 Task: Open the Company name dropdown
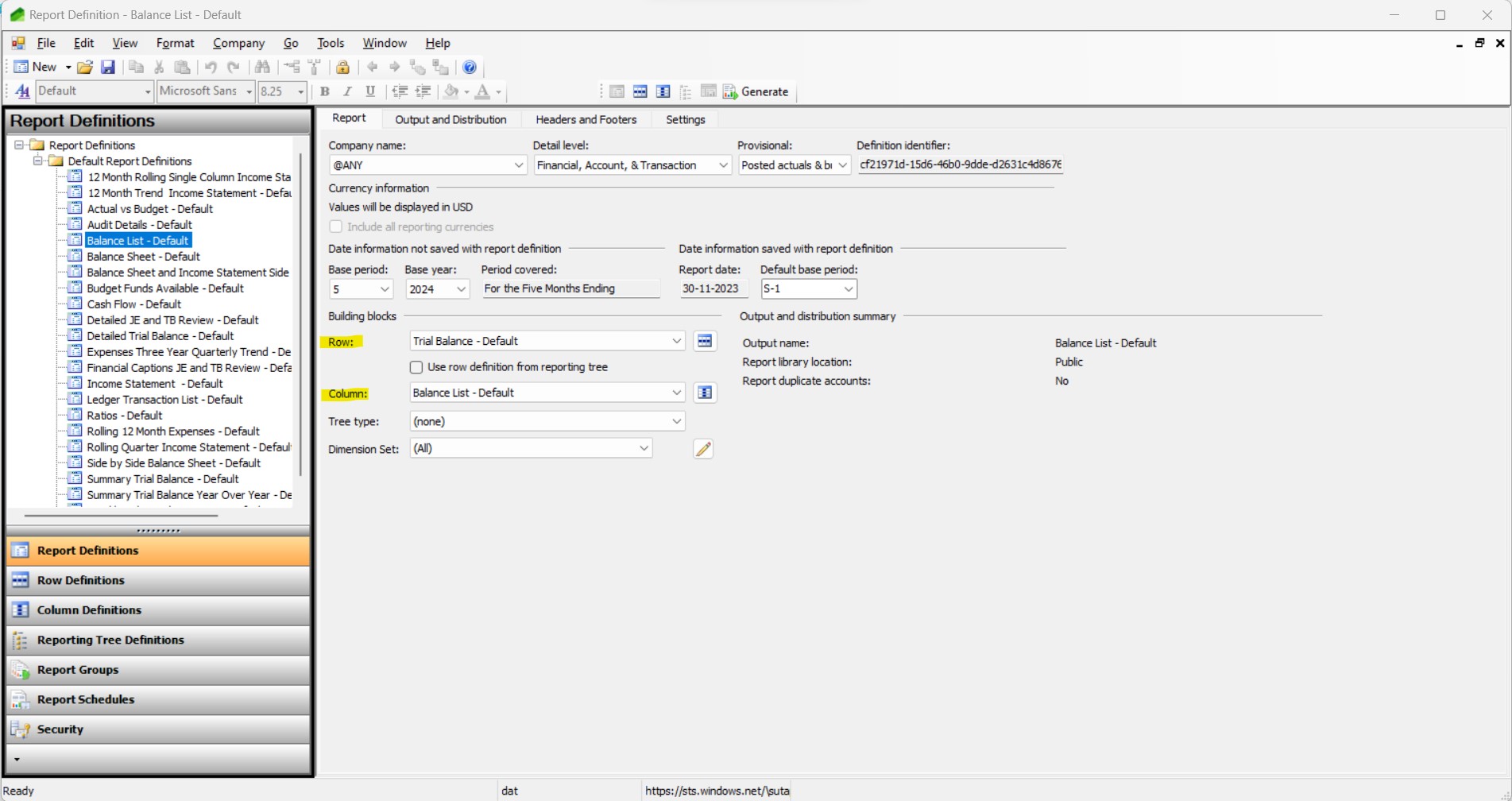(518, 165)
